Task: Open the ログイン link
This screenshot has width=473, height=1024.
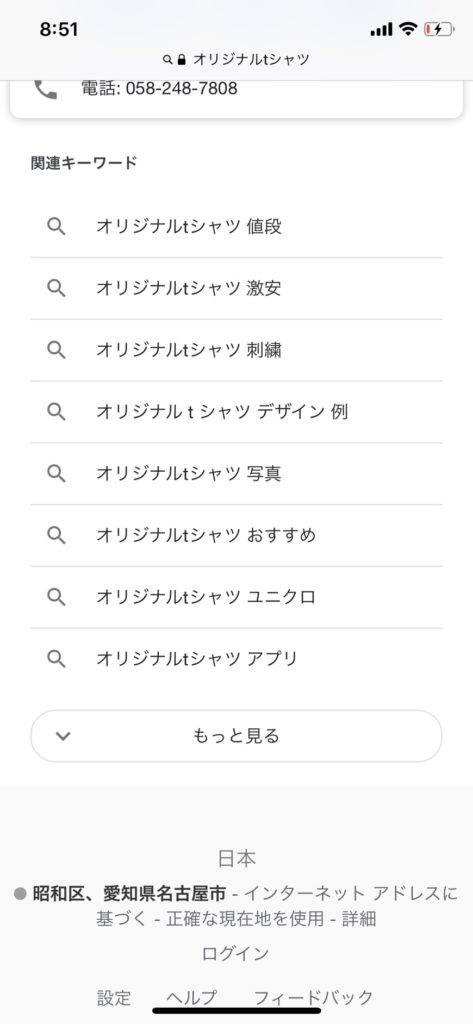Action: [x=236, y=953]
